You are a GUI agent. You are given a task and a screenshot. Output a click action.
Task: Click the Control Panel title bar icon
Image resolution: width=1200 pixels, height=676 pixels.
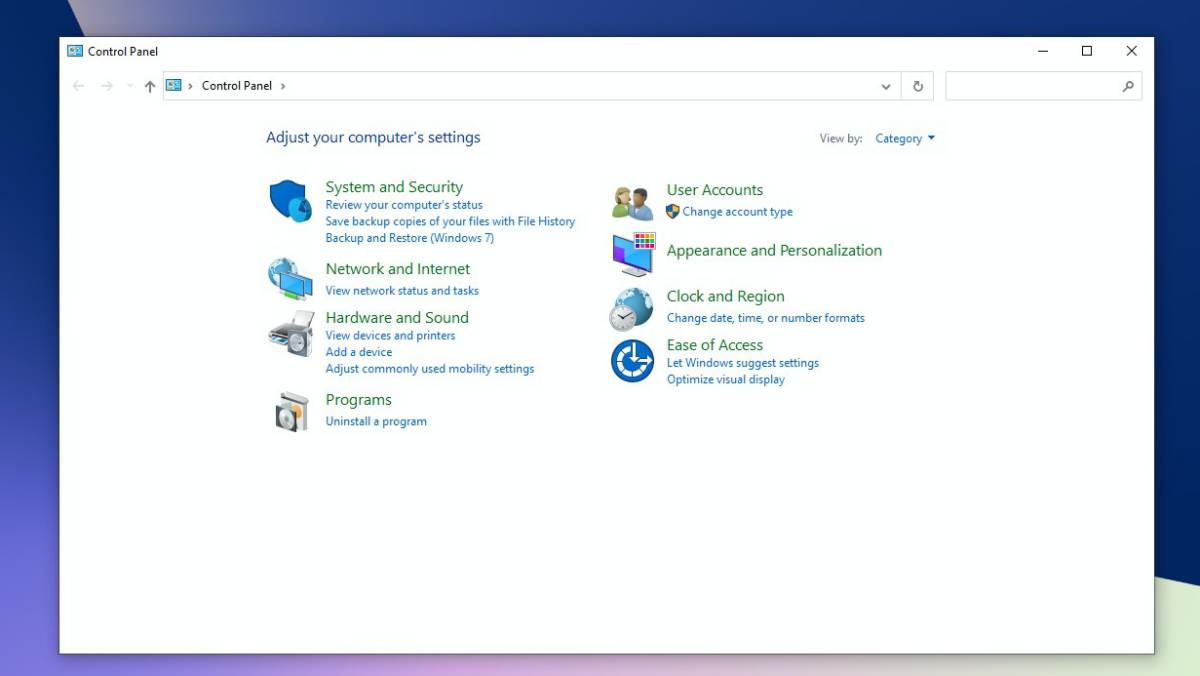click(75, 51)
